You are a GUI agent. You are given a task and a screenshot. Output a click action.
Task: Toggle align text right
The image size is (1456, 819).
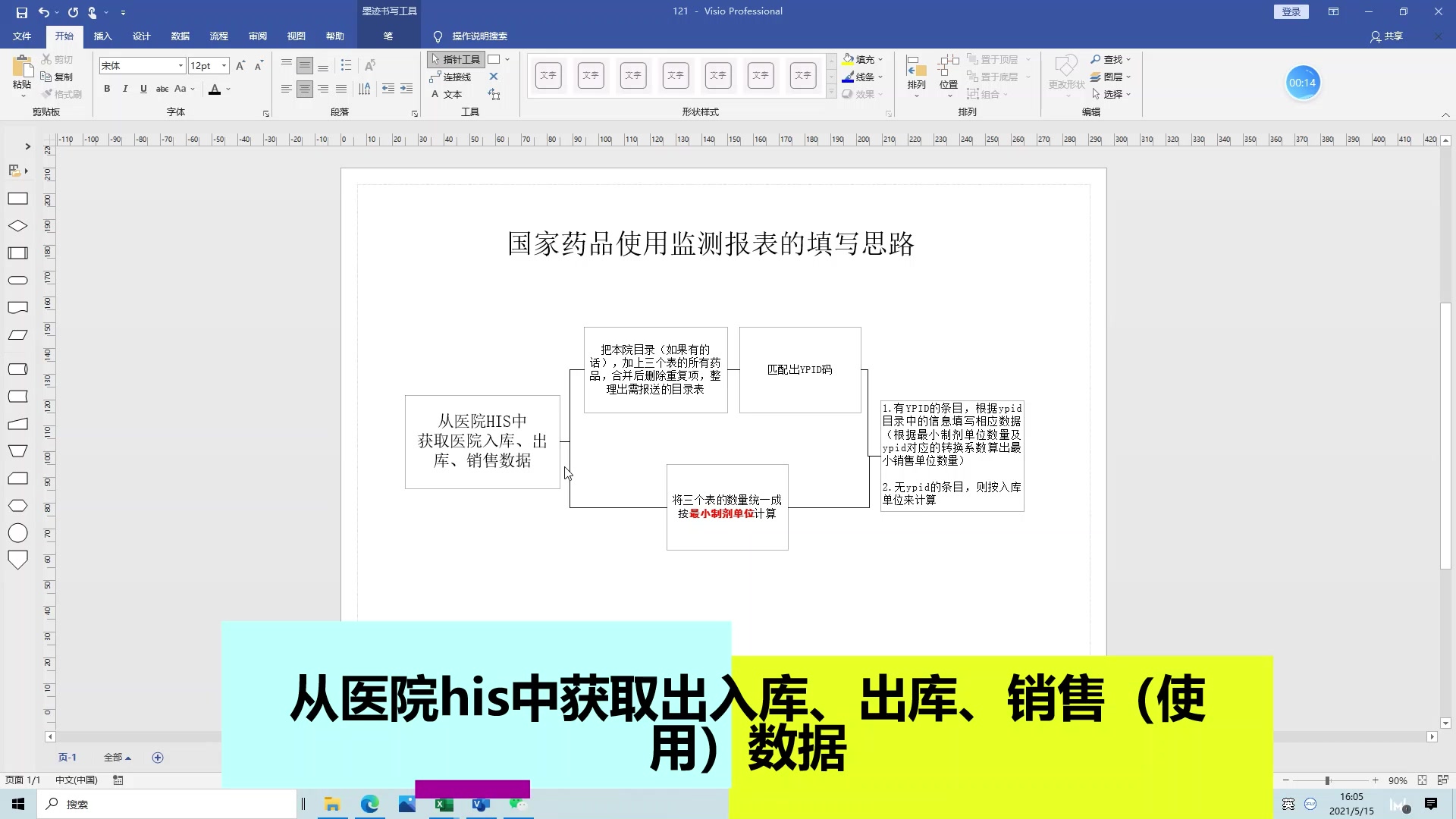[x=323, y=89]
